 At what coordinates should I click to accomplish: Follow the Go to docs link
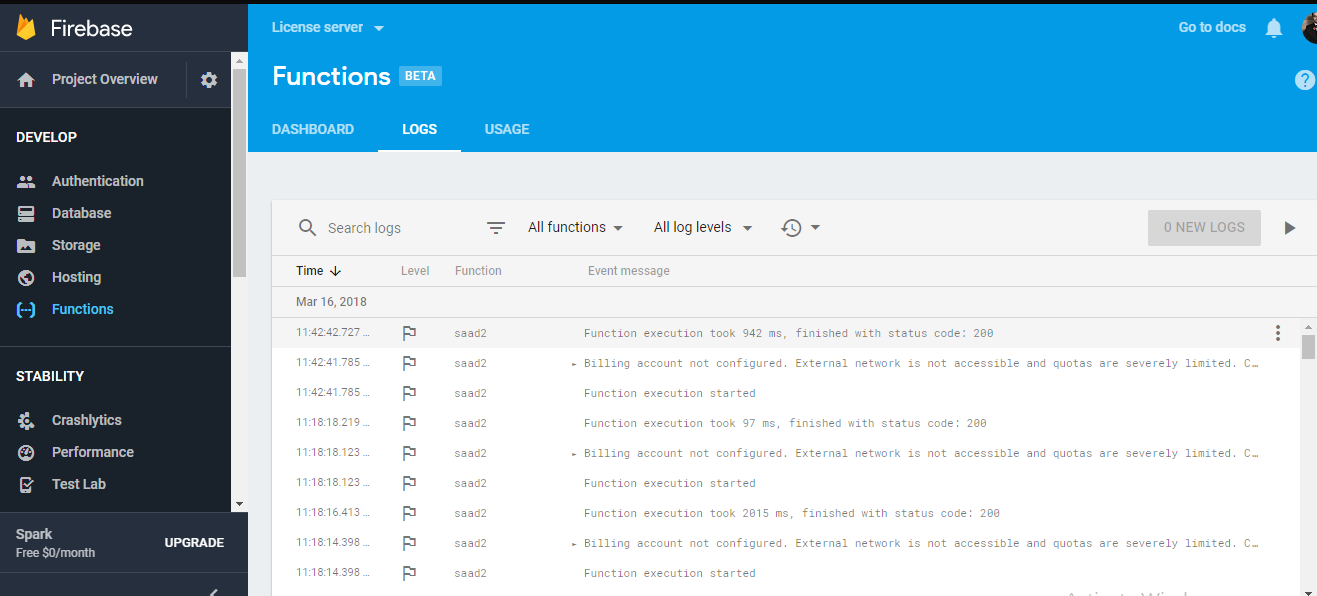(x=1211, y=27)
